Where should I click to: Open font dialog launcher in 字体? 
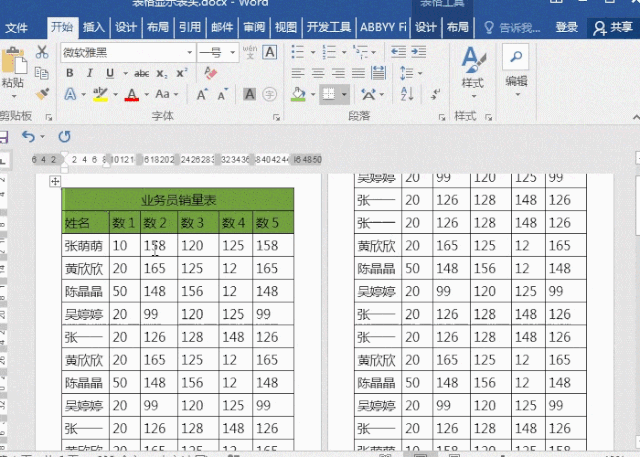point(276,118)
